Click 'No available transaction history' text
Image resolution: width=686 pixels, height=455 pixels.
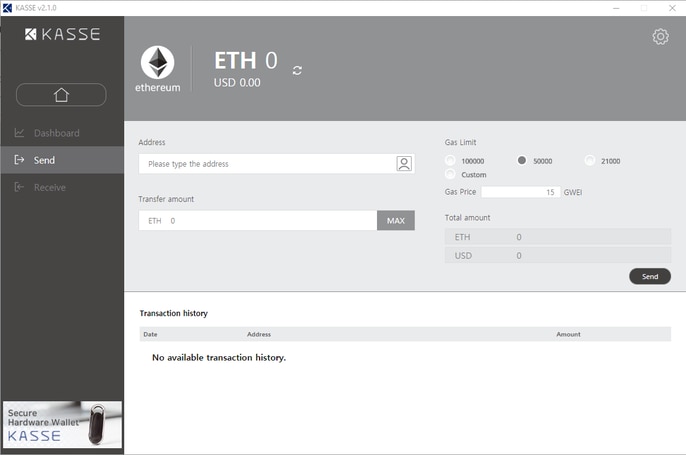click(x=219, y=357)
